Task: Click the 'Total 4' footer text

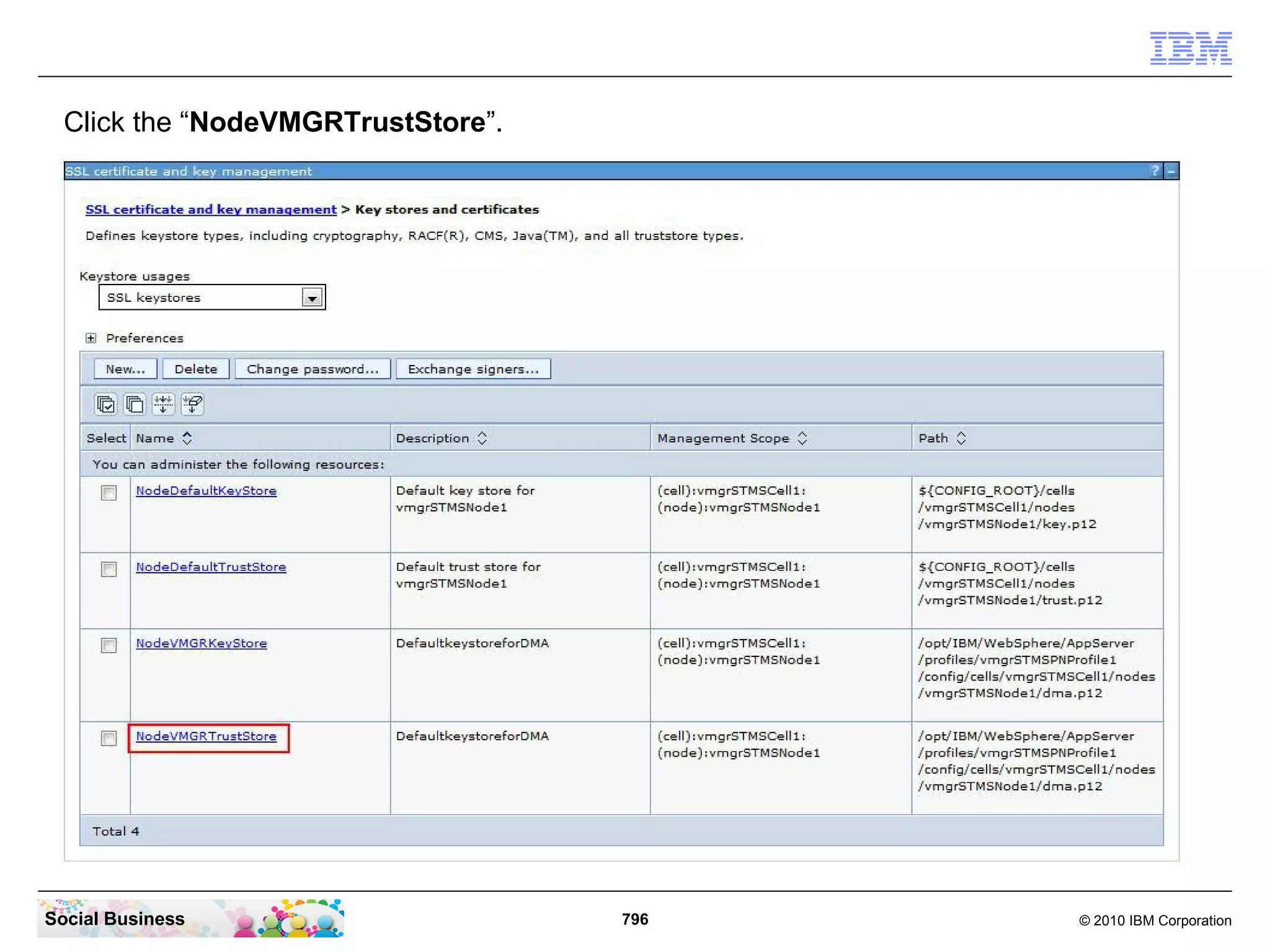Action: point(116,832)
